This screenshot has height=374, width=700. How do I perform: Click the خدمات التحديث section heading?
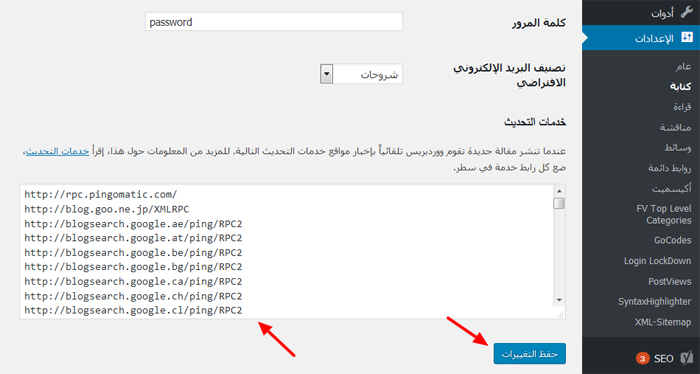point(535,122)
